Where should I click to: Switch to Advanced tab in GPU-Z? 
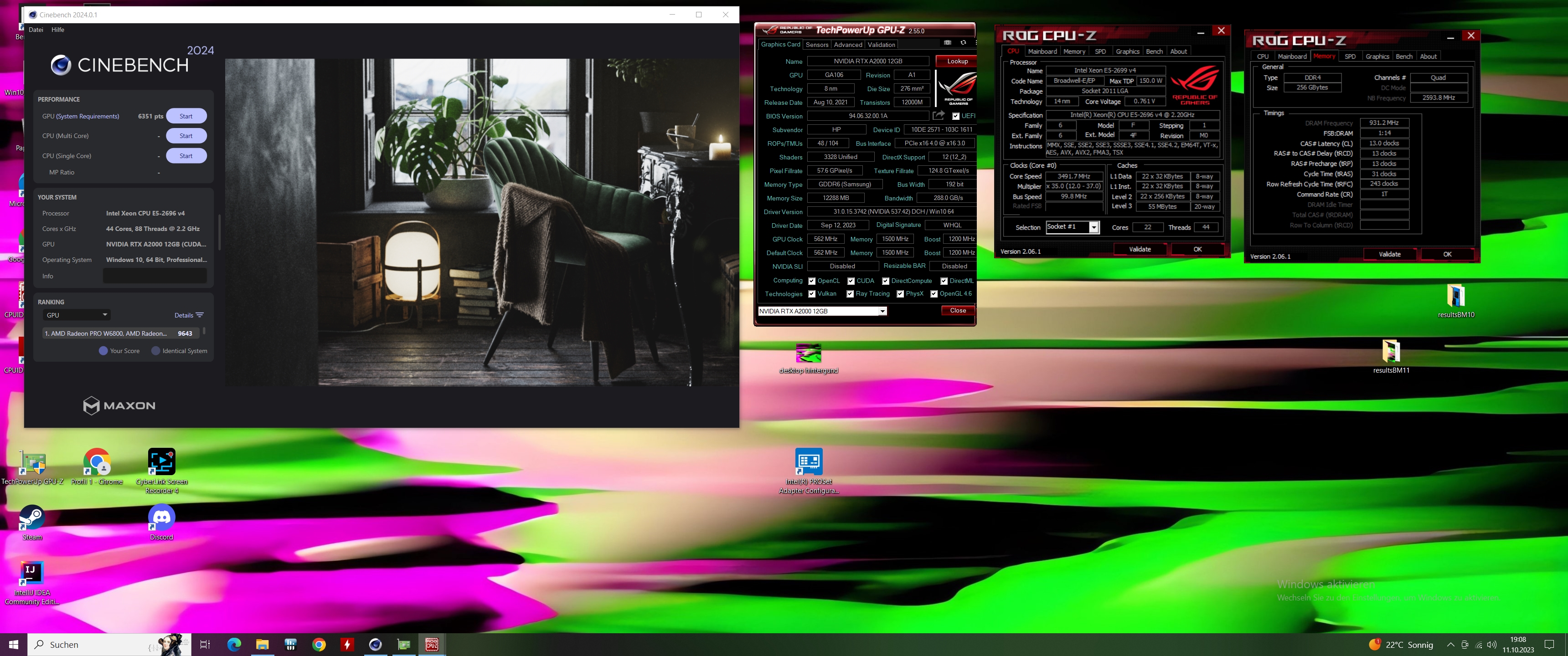pyautogui.click(x=848, y=45)
